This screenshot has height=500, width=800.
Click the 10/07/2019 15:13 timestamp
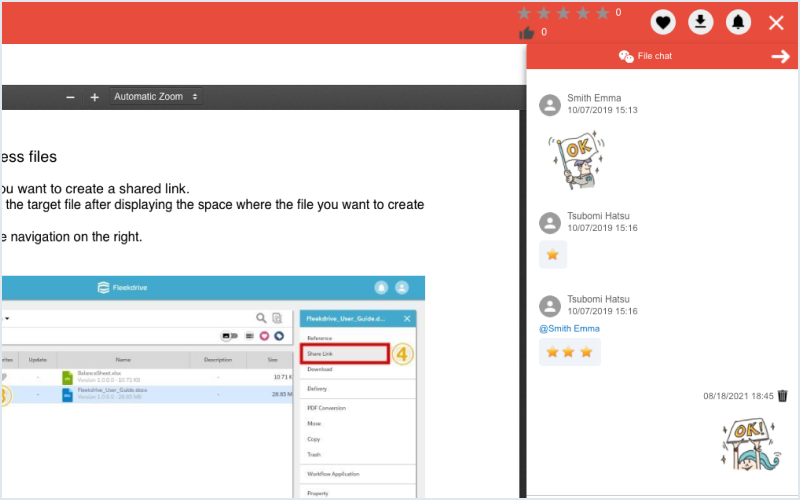(602, 110)
